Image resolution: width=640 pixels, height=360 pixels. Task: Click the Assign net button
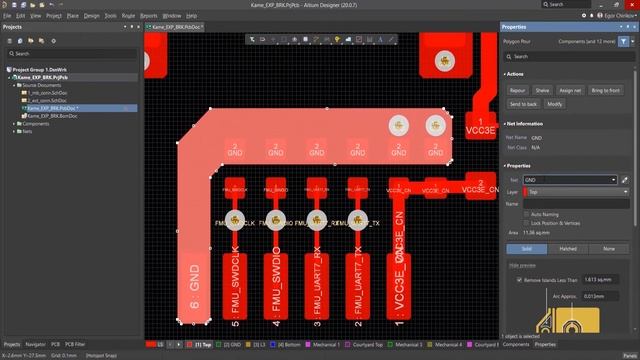[570, 91]
